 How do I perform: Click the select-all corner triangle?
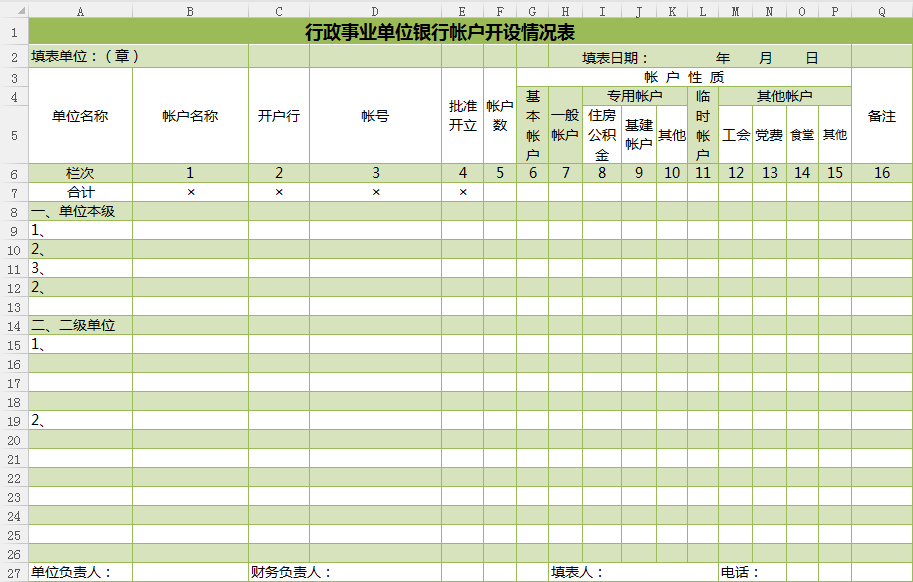(14, 11)
